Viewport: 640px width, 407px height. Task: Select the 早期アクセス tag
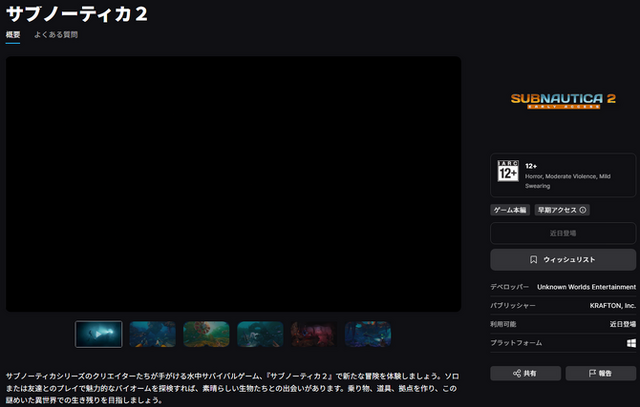557,210
